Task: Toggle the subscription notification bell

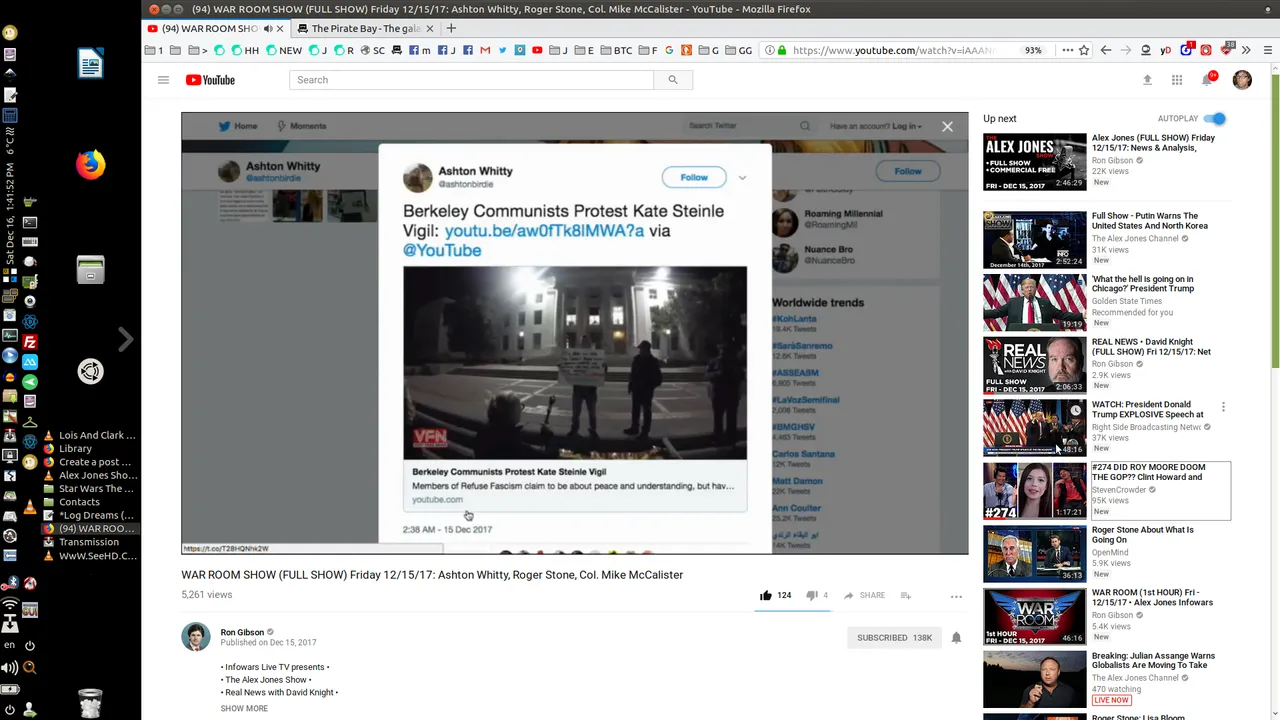Action: pos(956,637)
